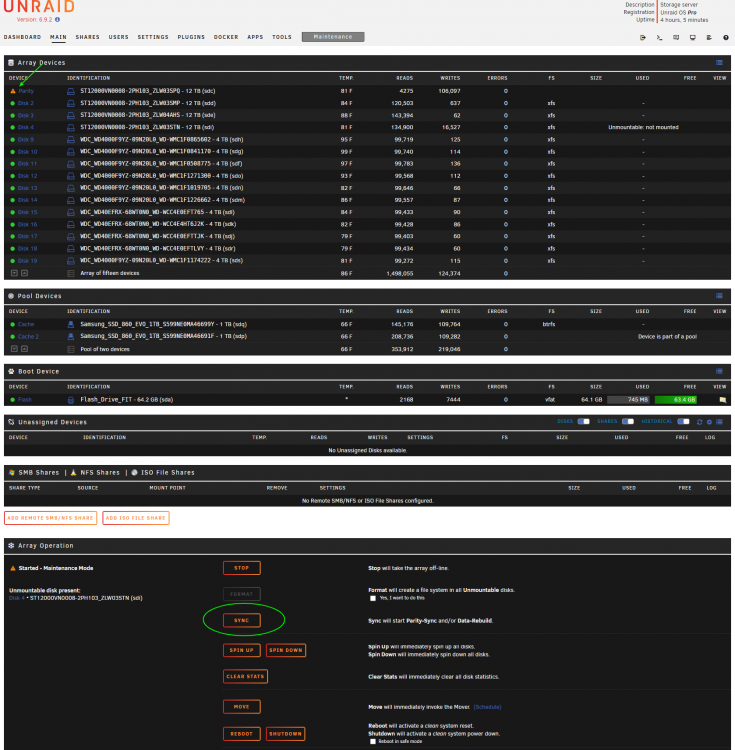735x750 pixels.
Task: Click the drive icon on Disk 4 row
Action: click(x=71, y=127)
